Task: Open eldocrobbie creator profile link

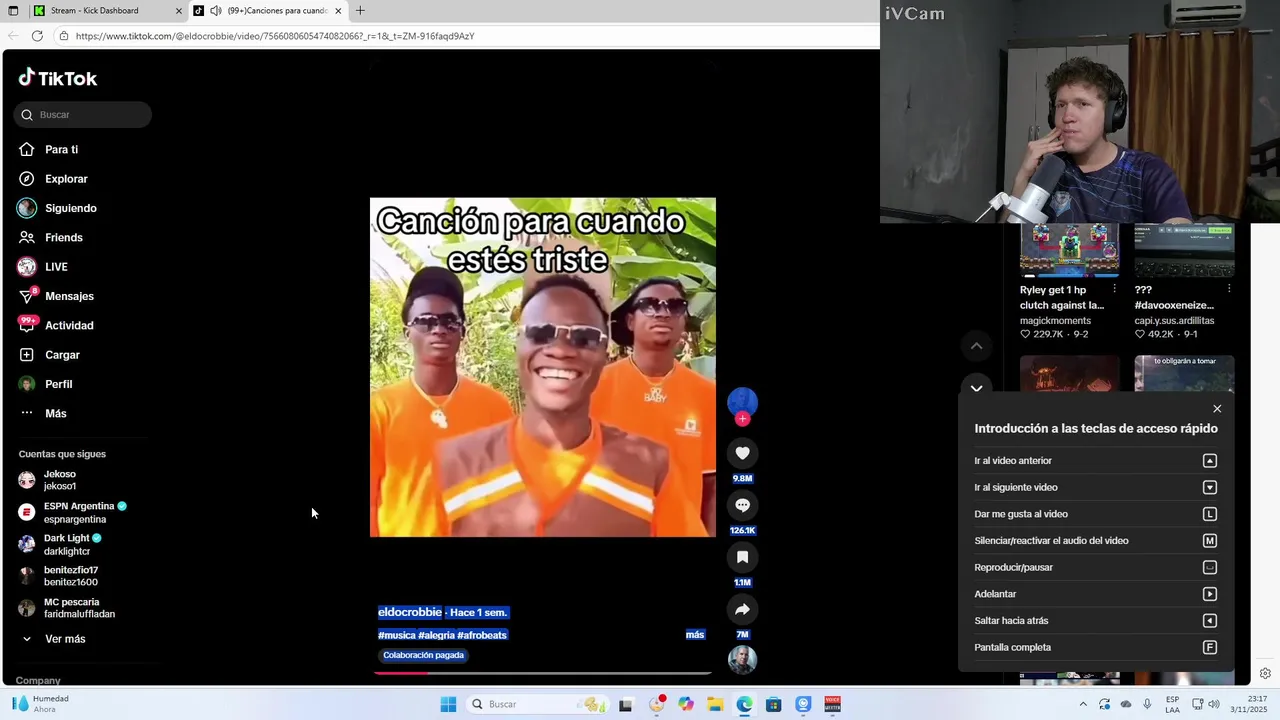Action: coord(410,612)
